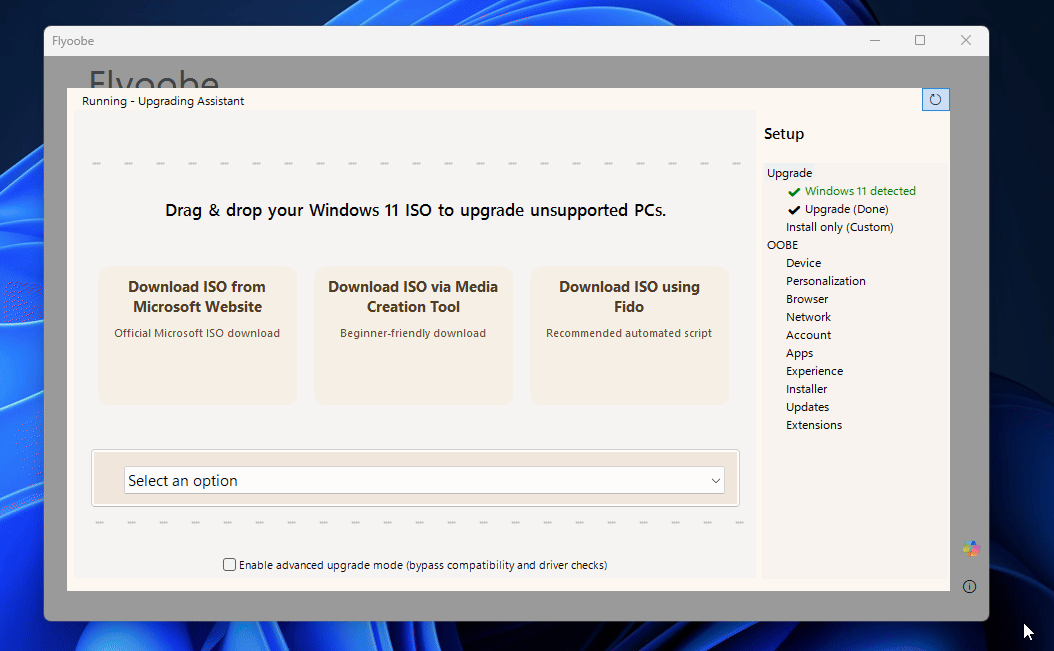Click the 'Running - Upgrading Assistant' status text
1054x651 pixels.
coord(163,101)
